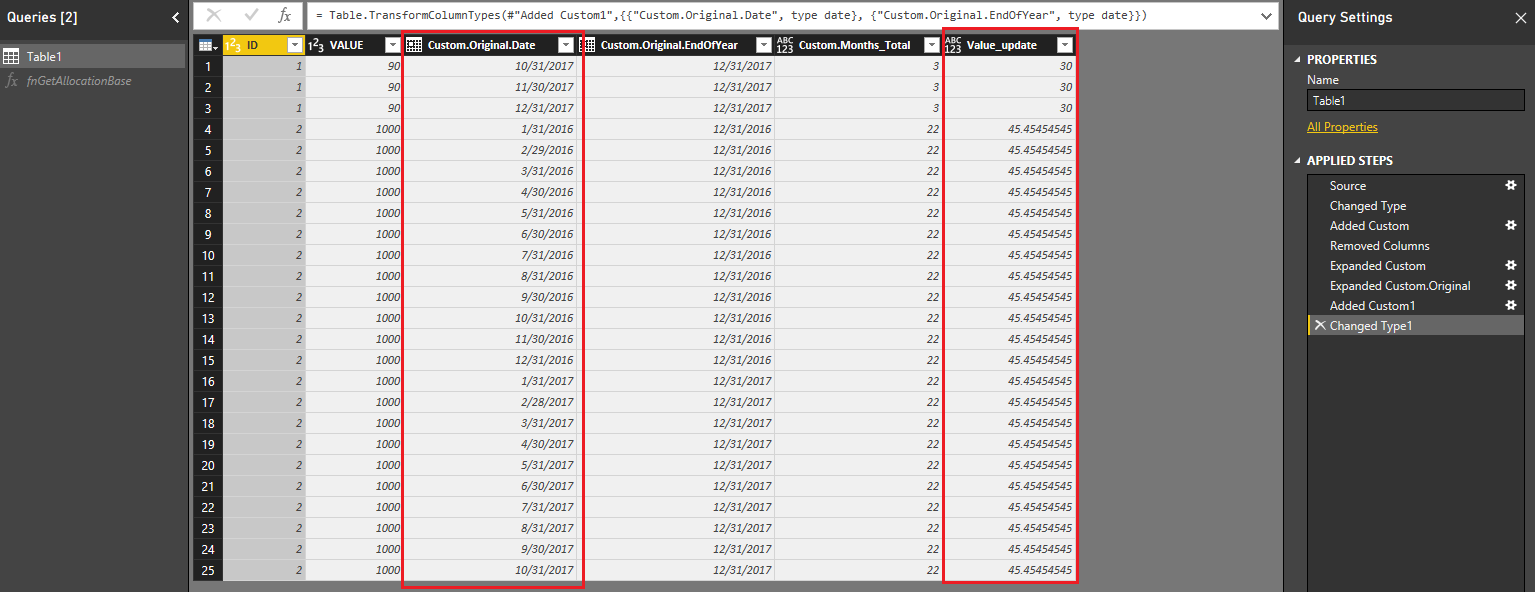
Task: Open settings gear for Added Custom1 step
Action: point(1512,306)
